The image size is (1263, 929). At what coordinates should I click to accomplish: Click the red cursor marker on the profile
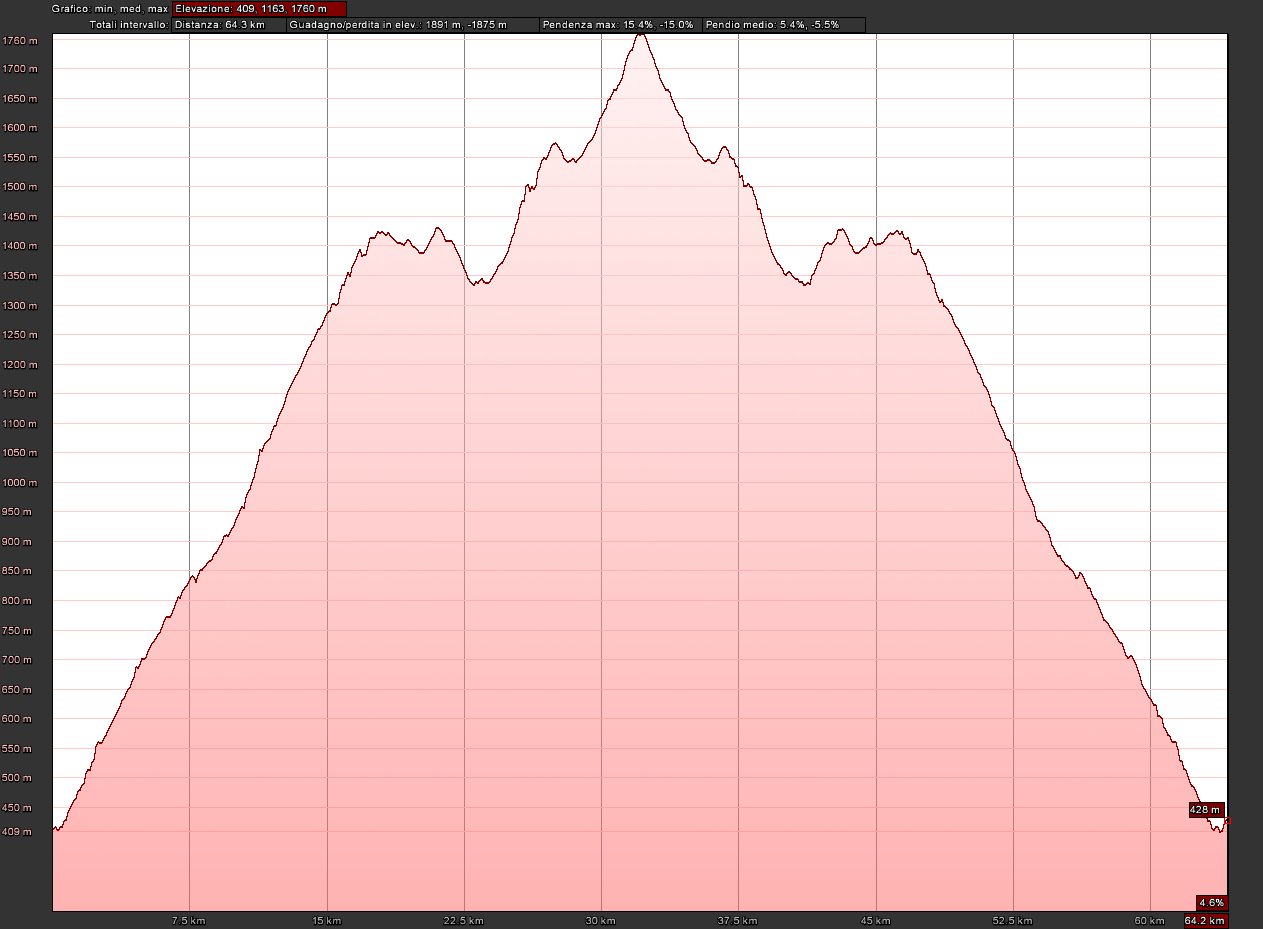pos(1226,821)
